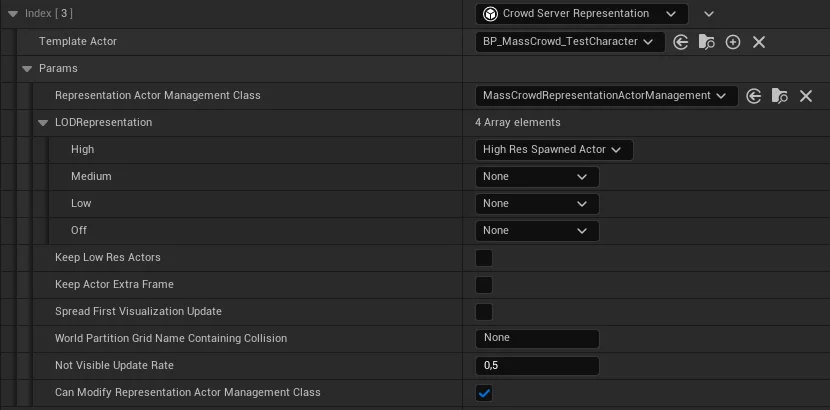
Task: Click Can Modify Representation Actor Management Class label
Action: pyautogui.click(x=188, y=392)
